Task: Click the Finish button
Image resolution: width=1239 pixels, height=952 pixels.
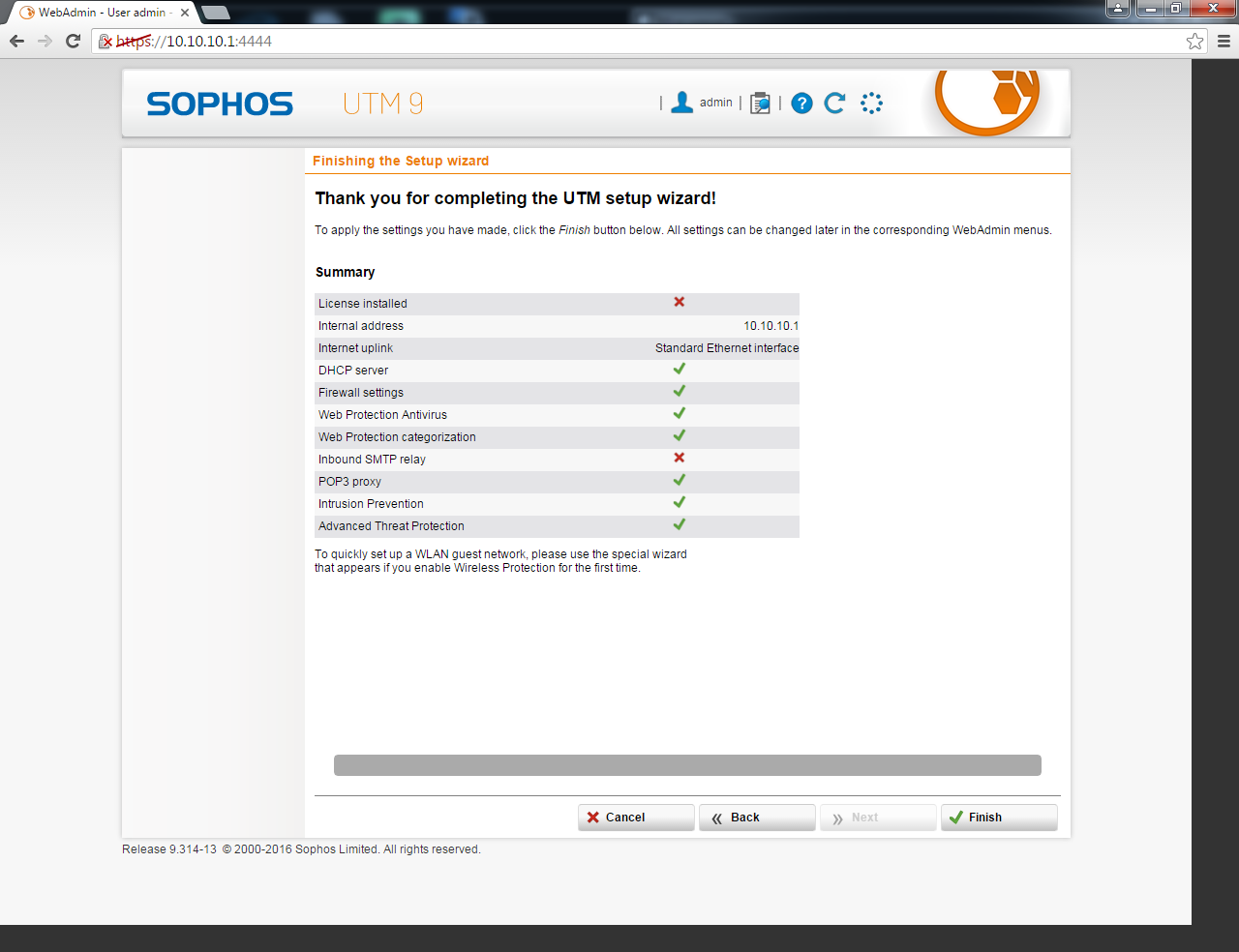Action: [x=999, y=818]
